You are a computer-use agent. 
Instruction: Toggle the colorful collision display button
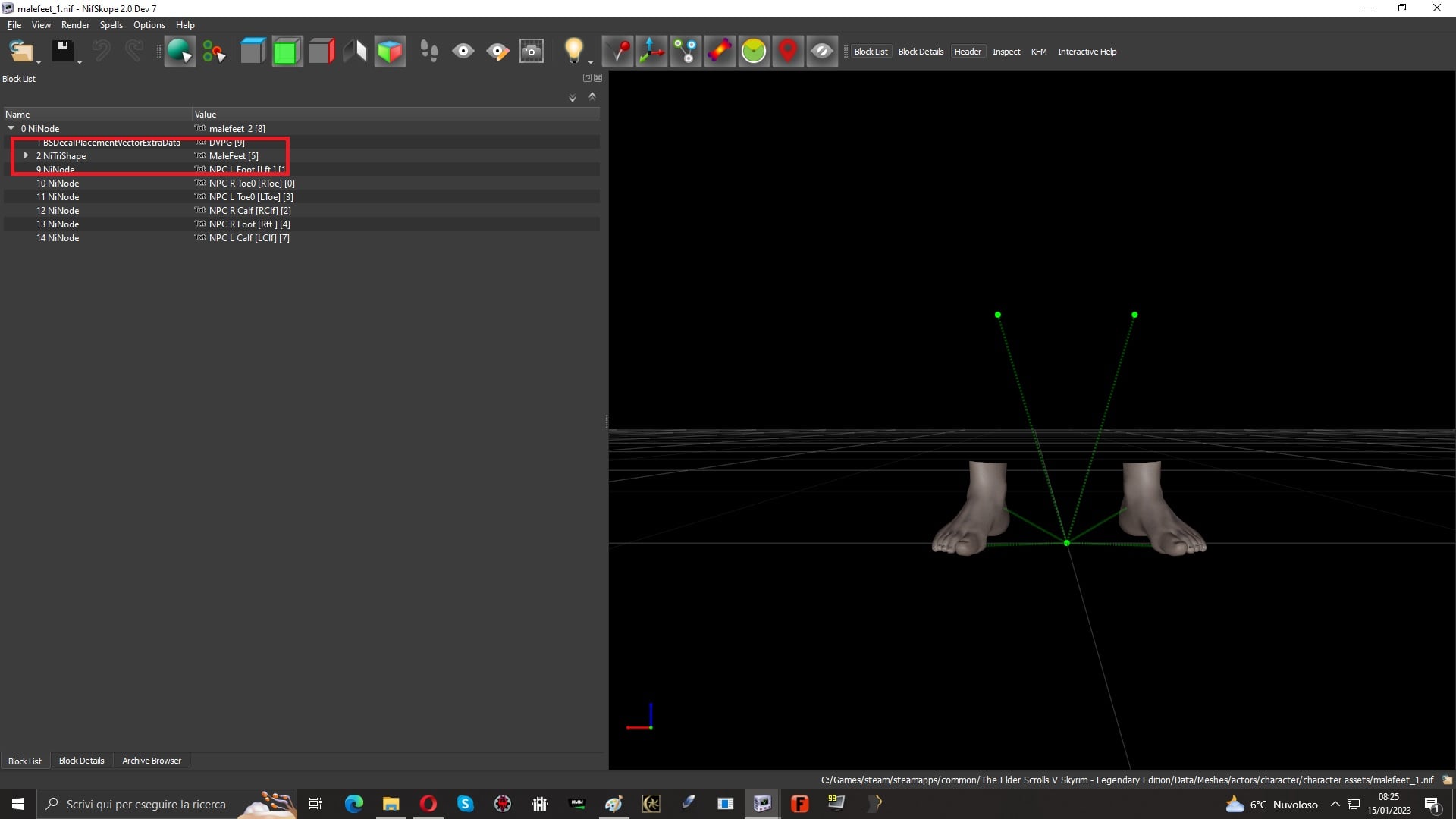(x=720, y=52)
